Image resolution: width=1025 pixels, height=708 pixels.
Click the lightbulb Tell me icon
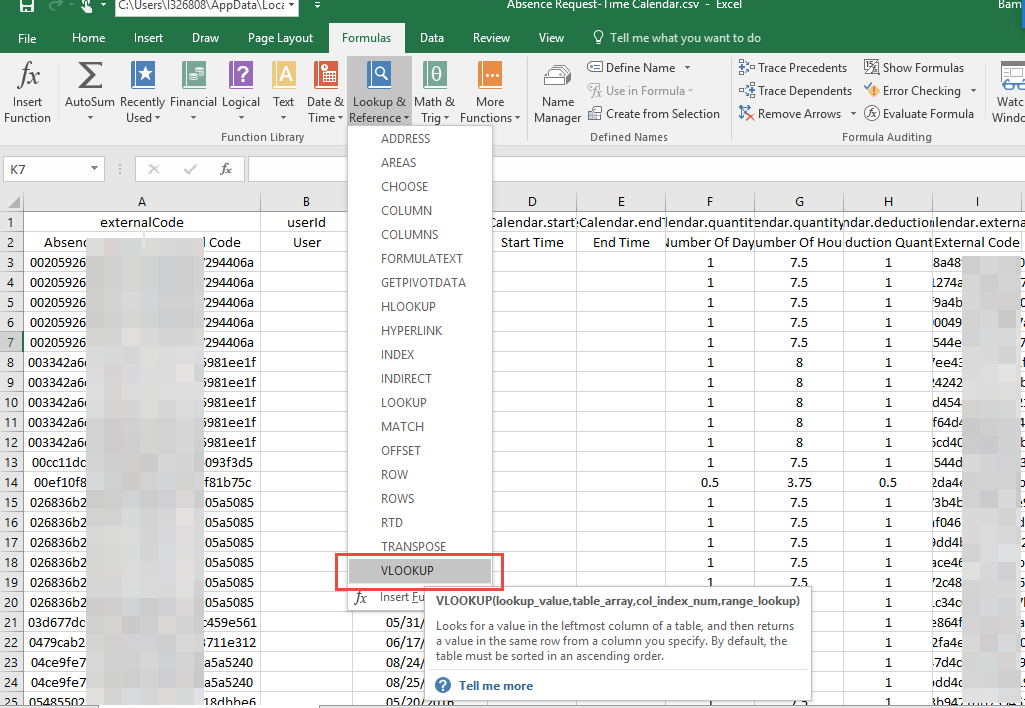[x=597, y=37]
